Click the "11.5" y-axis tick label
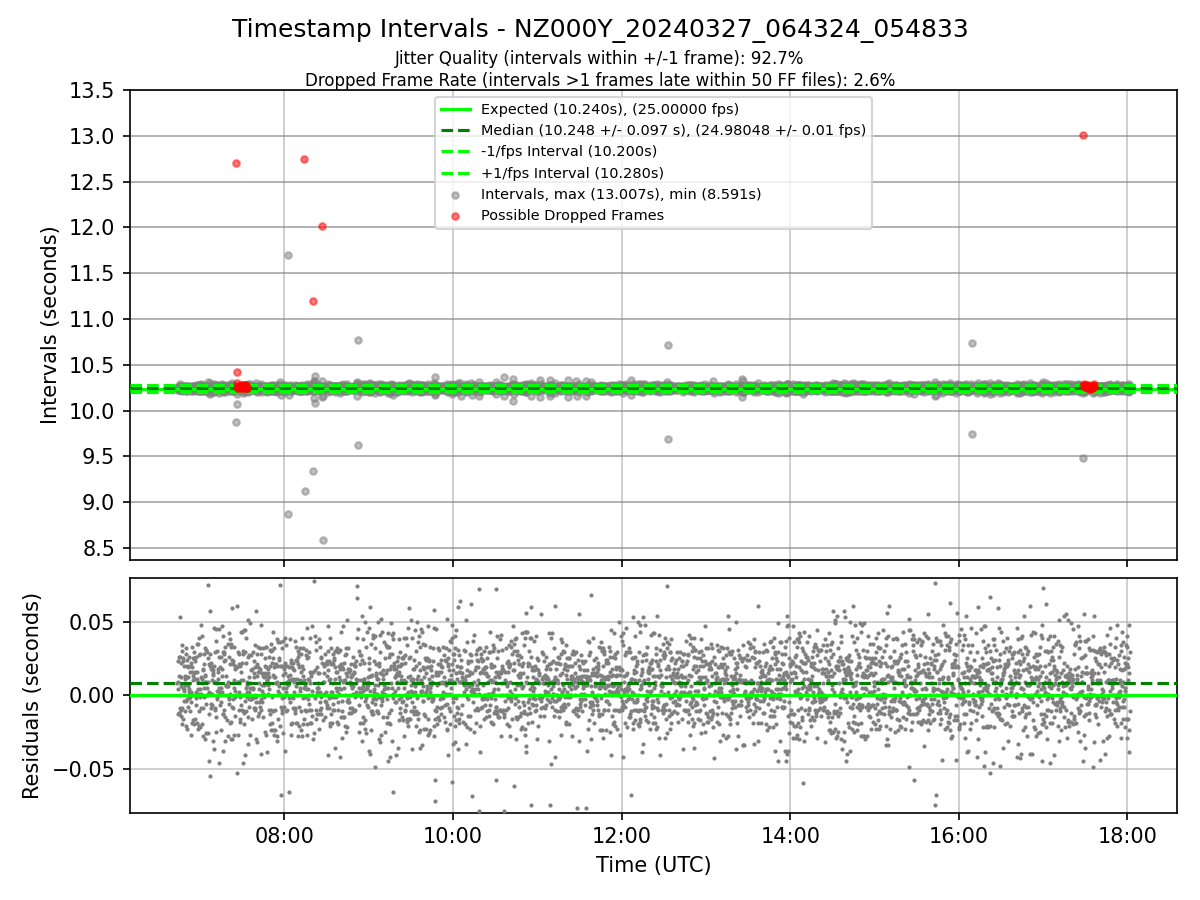This screenshot has height=900, width=1200. click(92, 273)
